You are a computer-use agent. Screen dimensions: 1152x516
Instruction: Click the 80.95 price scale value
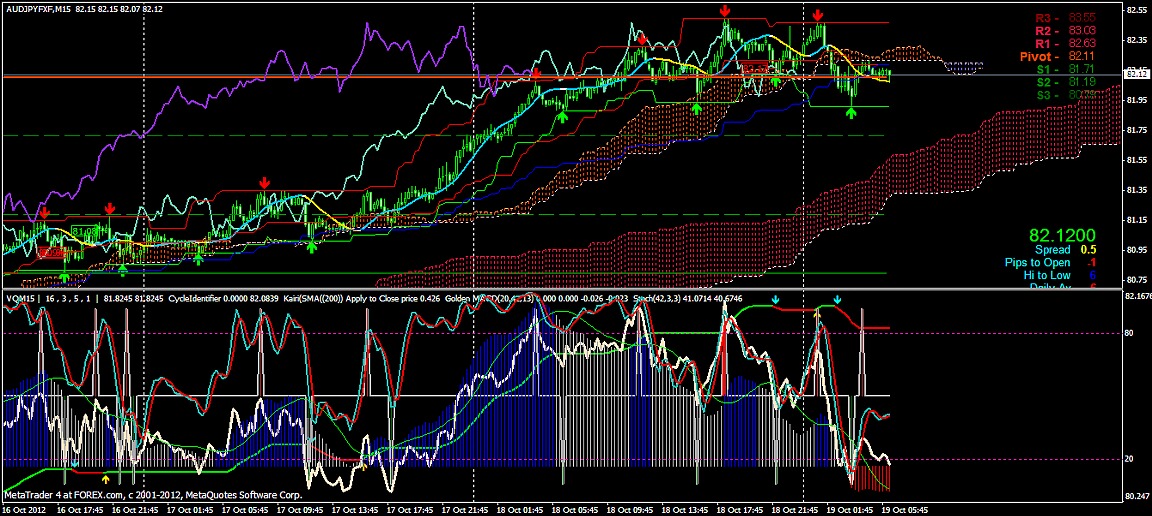(1137, 250)
